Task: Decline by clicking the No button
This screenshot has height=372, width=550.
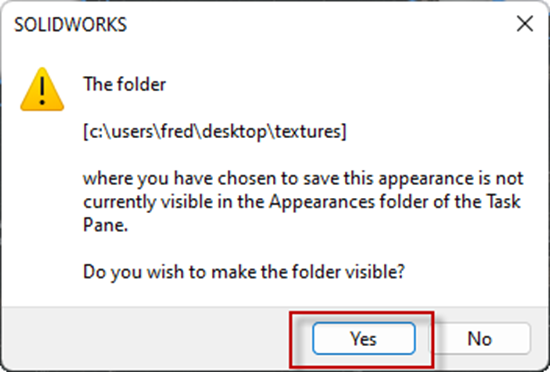Action: tap(480, 339)
